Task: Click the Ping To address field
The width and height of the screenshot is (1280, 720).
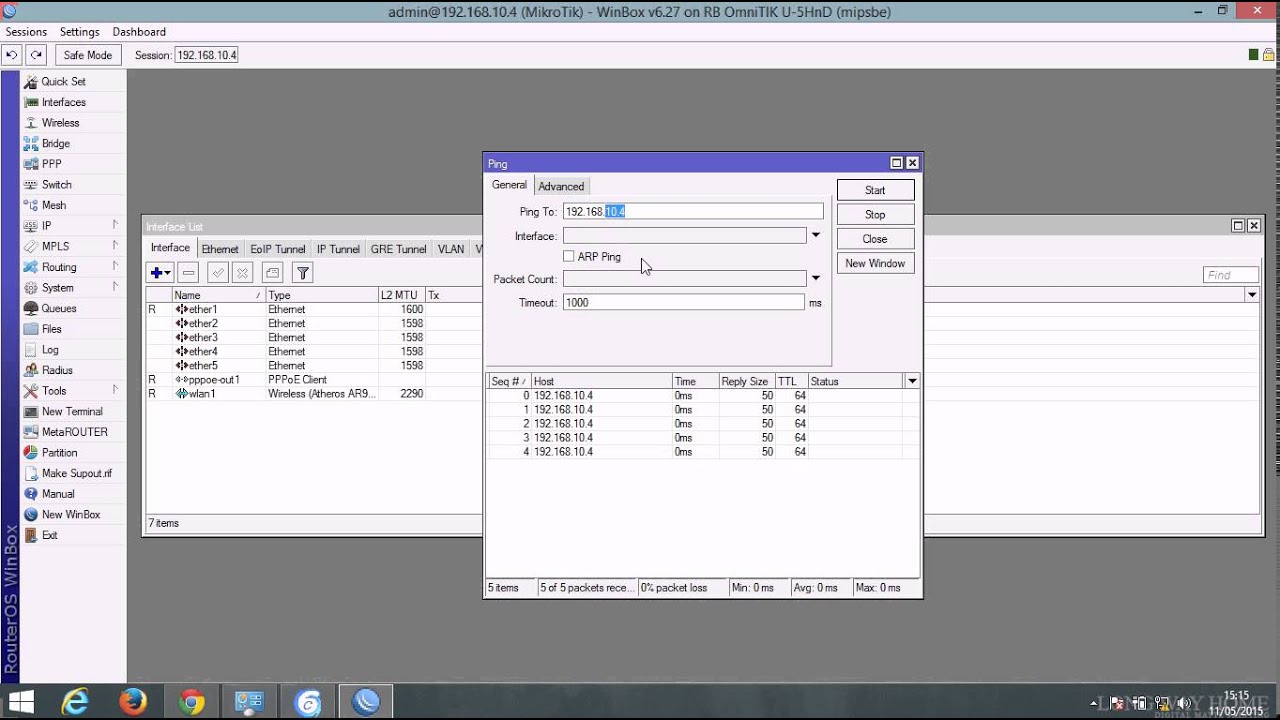Action: [693, 211]
